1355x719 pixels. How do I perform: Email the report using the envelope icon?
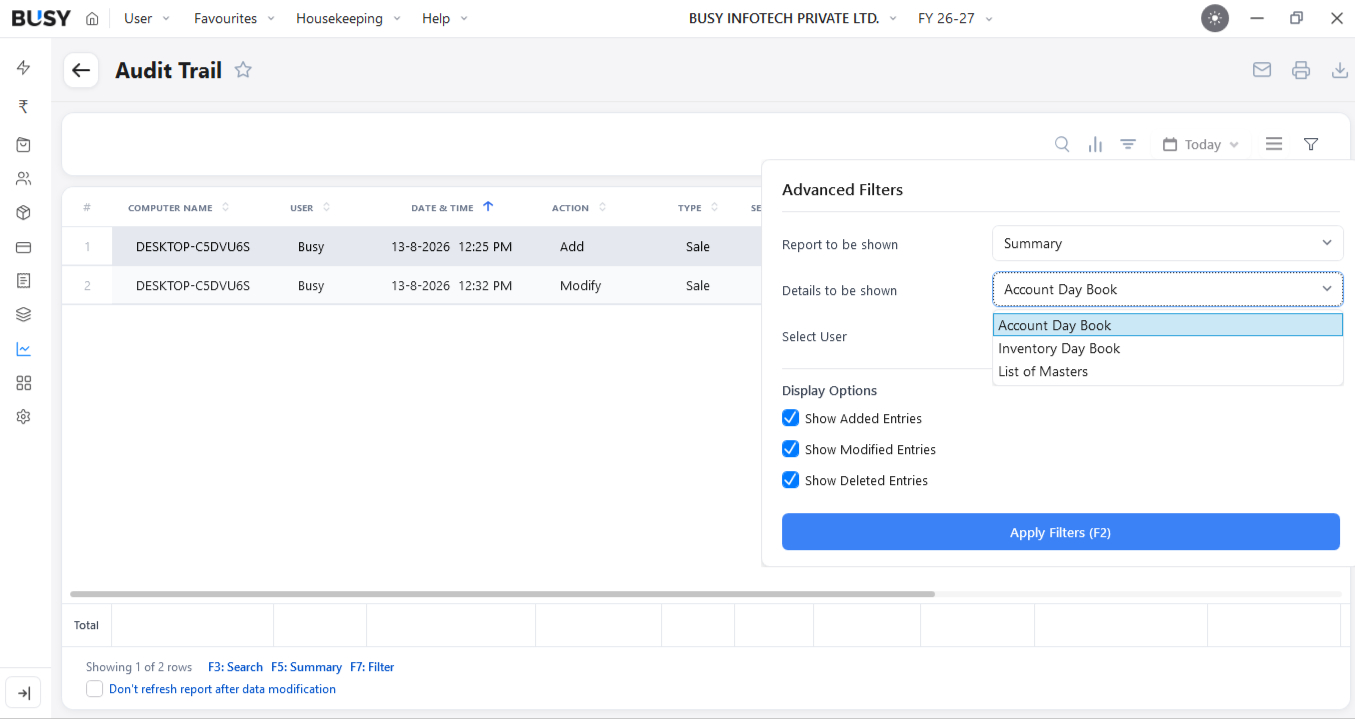point(1262,70)
